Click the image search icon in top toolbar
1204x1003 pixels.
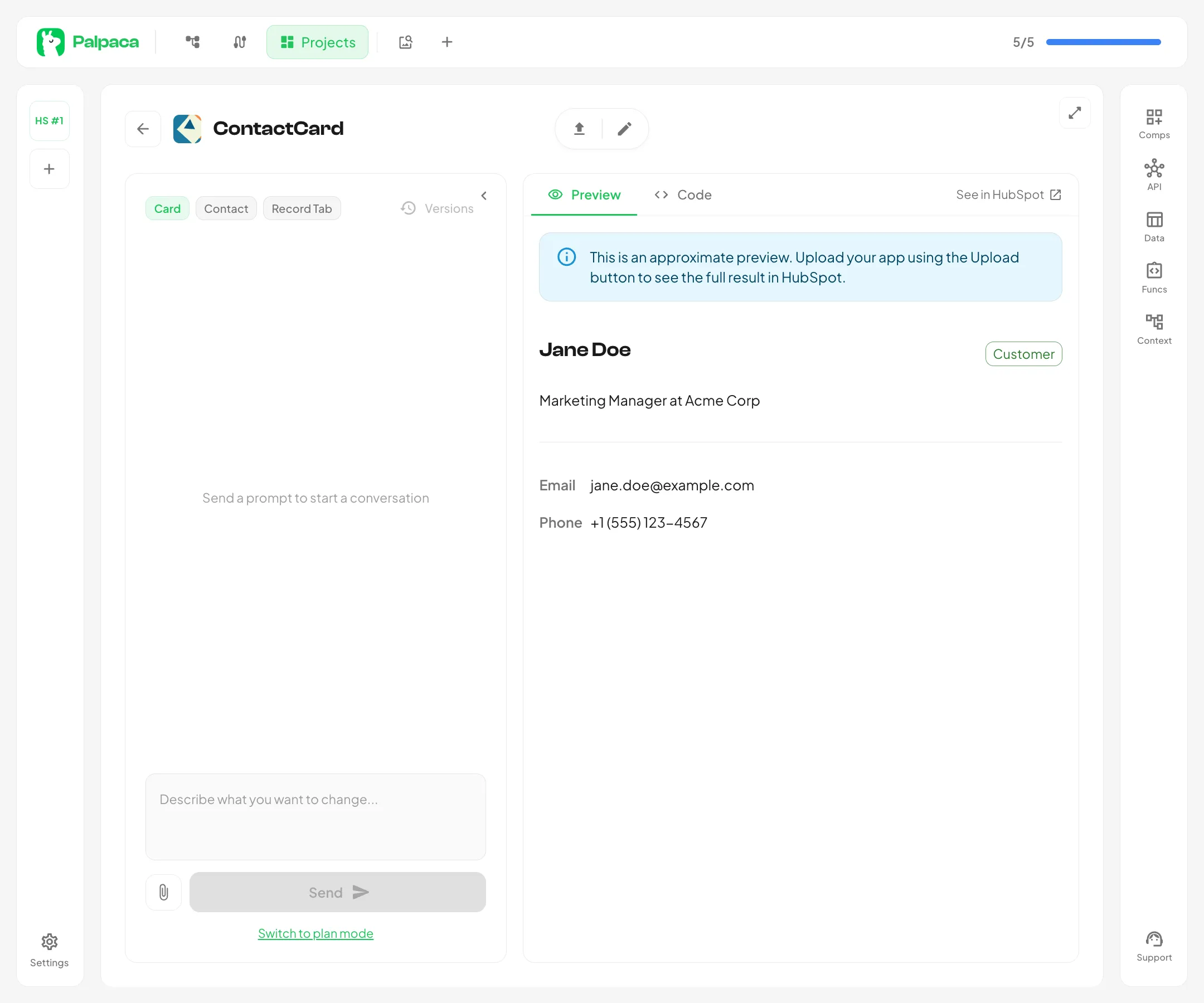click(405, 42)
